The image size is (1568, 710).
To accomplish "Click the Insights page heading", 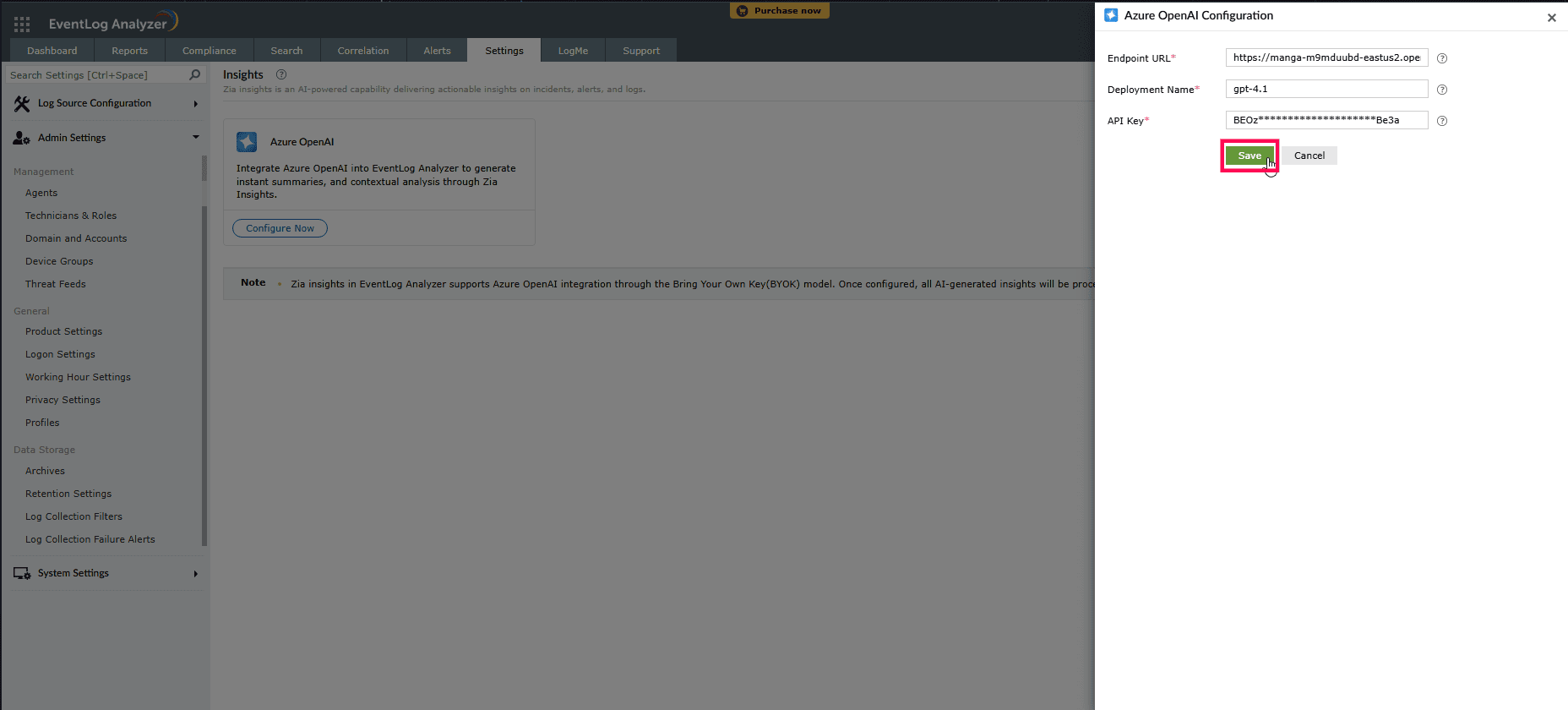I will coord(243,74).
